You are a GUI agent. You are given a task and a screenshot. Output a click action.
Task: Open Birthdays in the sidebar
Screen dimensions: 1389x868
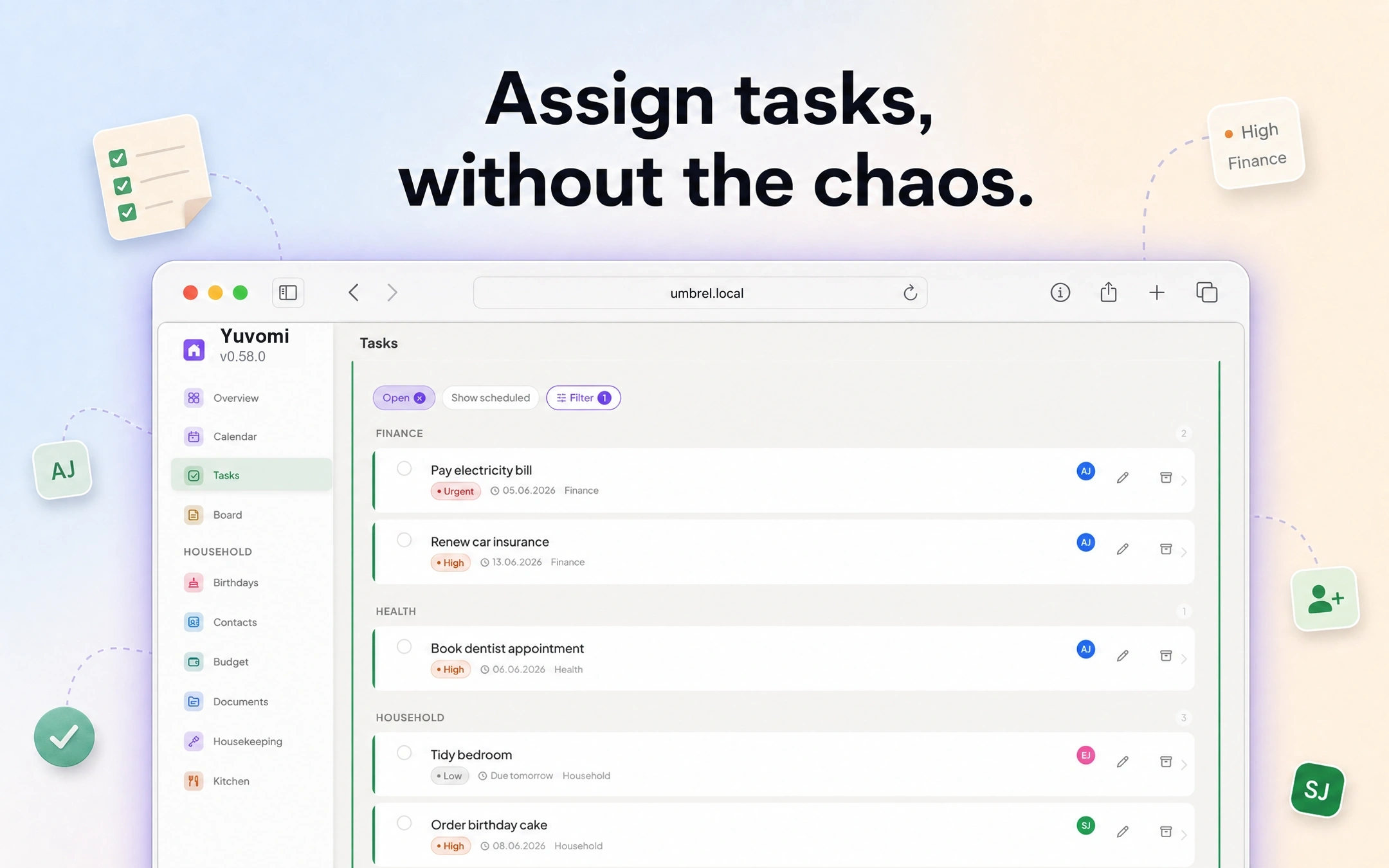(x=251, y=583)
